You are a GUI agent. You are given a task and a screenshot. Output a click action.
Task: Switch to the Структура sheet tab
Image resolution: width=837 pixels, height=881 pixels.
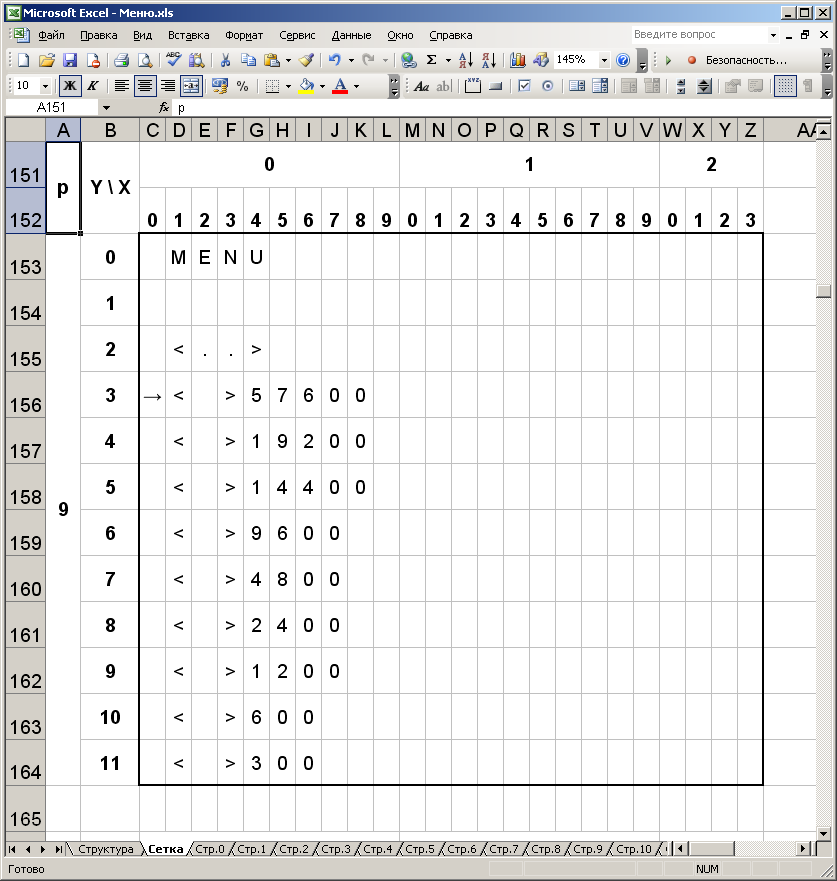(106, 849)
